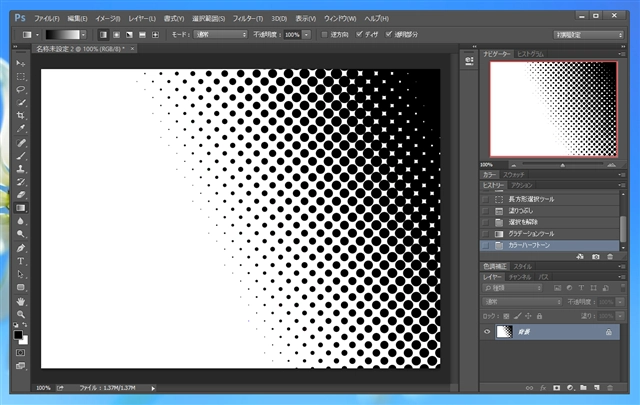This screenshot has width=640, height=405.
Task: Select the Brush tool
Action: 20,156
